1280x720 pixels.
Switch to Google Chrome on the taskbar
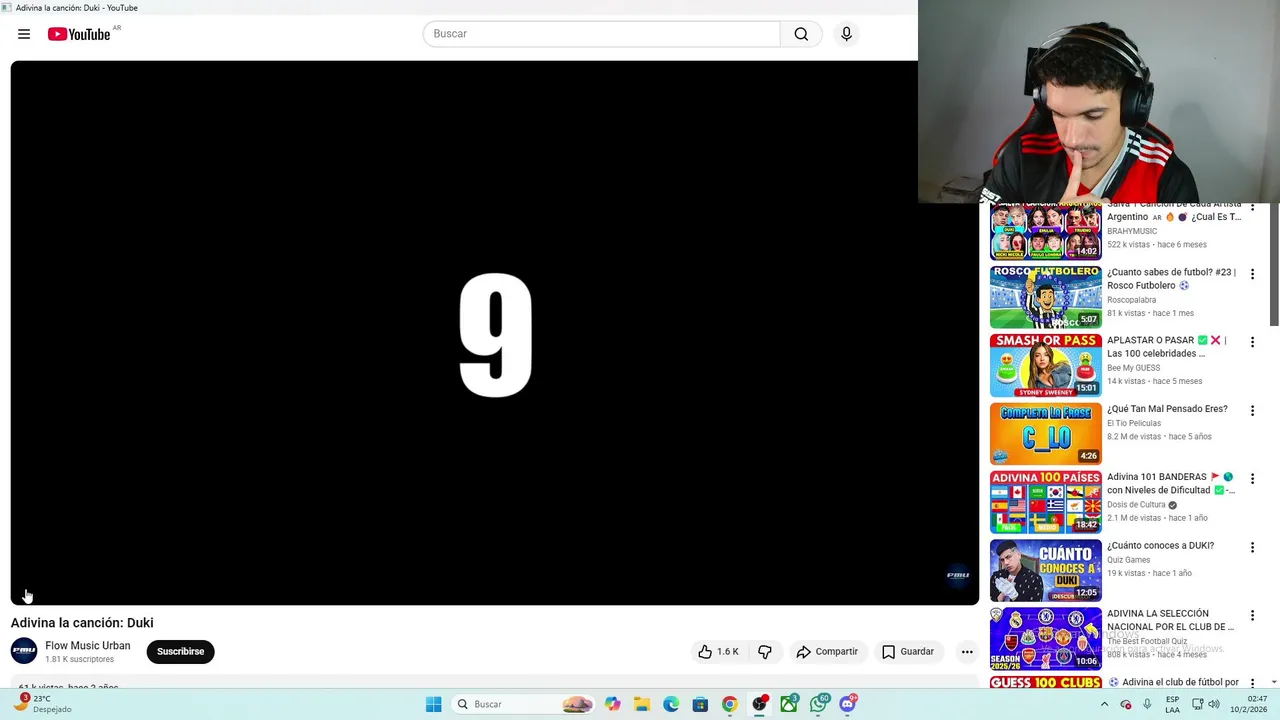[x=729, y=704]
